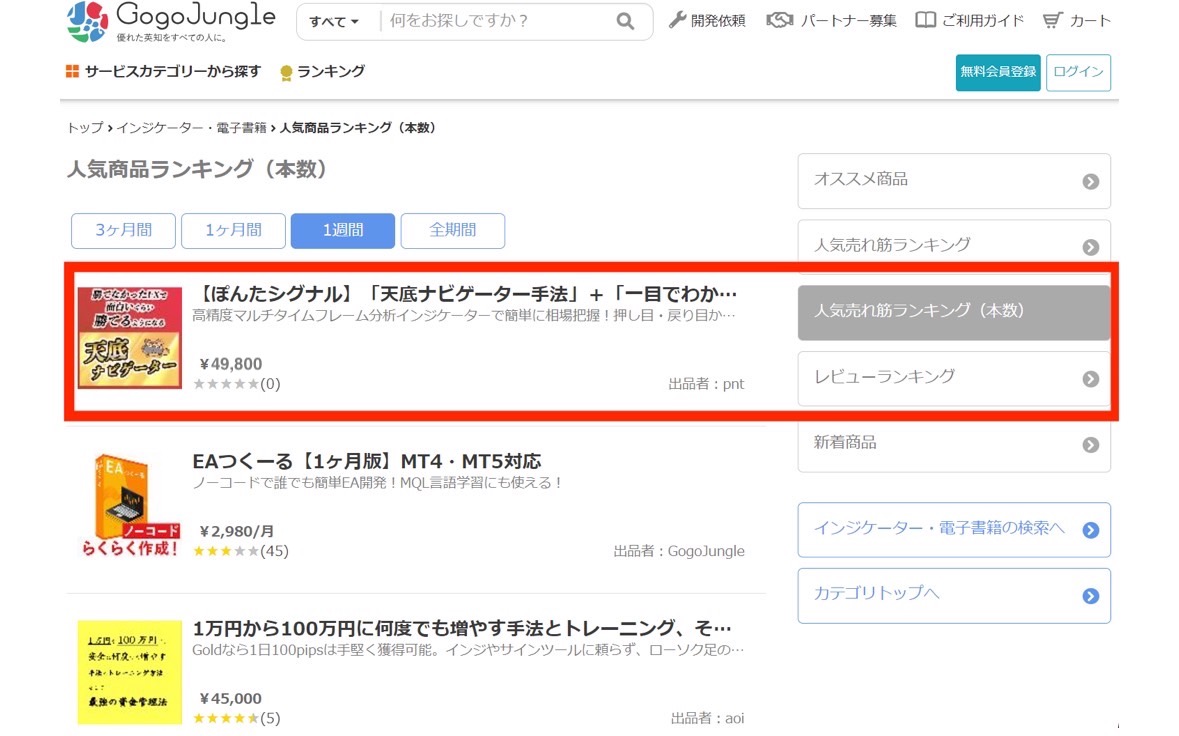Click the gold medal ranking icon
1179x736 pixels.
coord(286,73)
